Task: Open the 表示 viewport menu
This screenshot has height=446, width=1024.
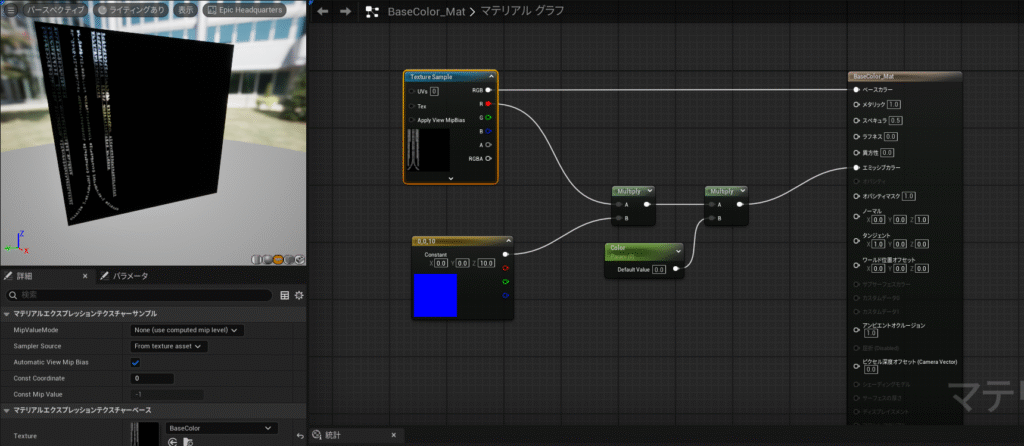Action: click(186, 10)
